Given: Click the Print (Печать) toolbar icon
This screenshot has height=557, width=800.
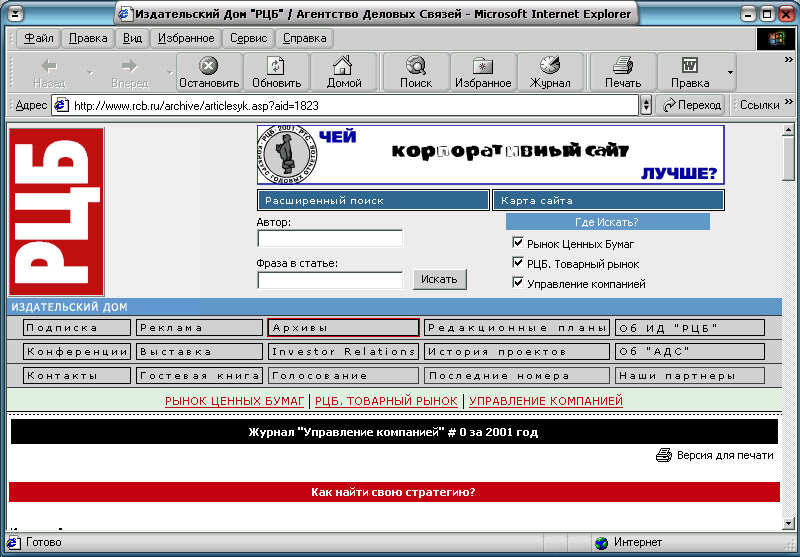Looking at the screenshot, I should 623,66.
